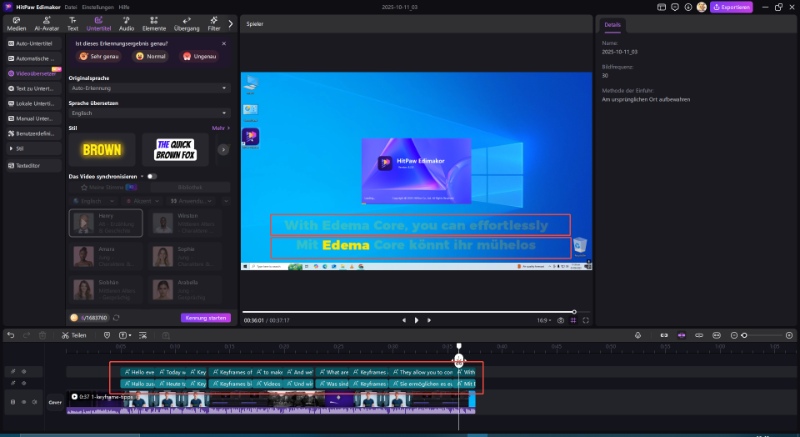Enter fullscreen player view

tap(586, 320)
